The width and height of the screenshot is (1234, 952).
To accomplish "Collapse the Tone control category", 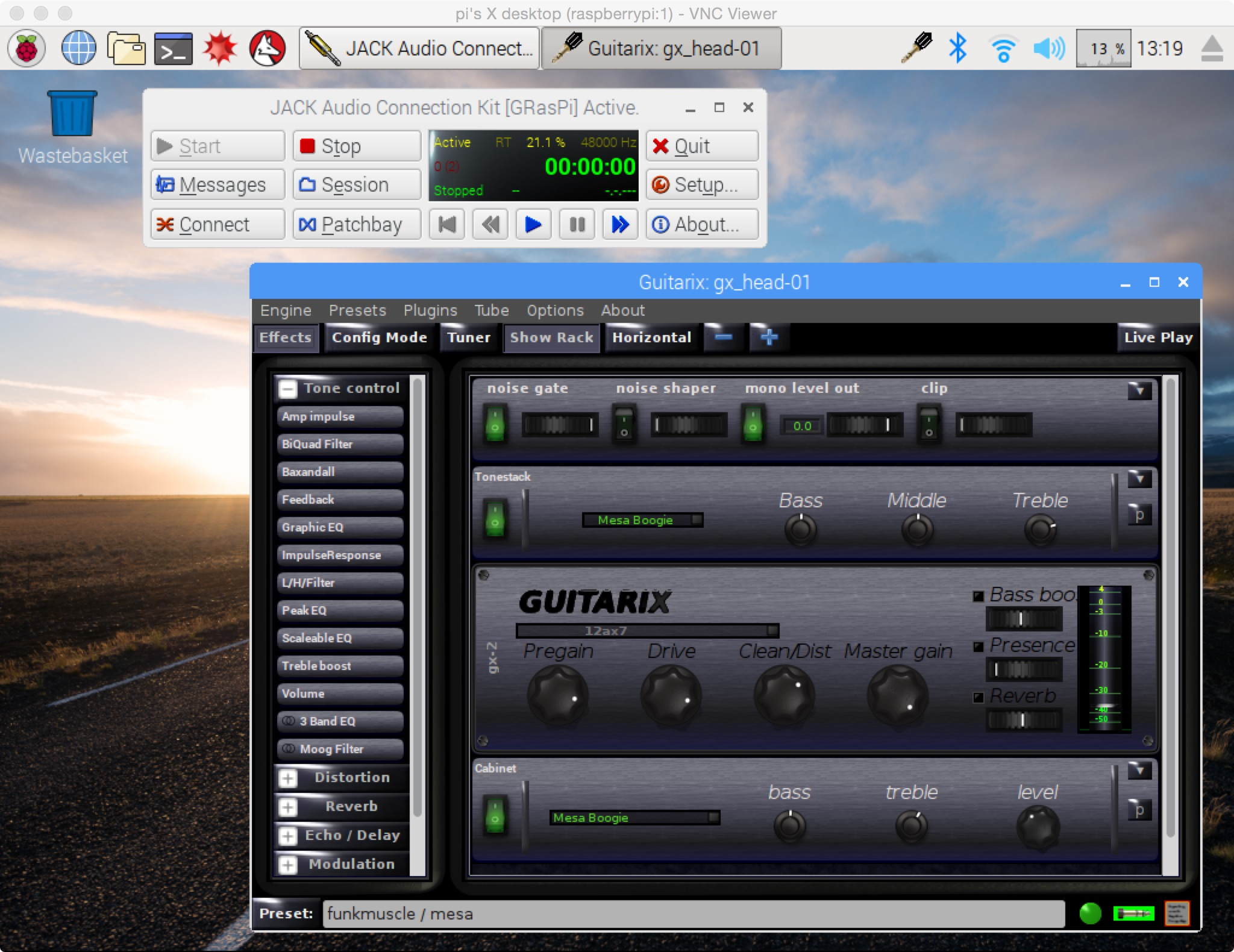I will coord(288,389).
